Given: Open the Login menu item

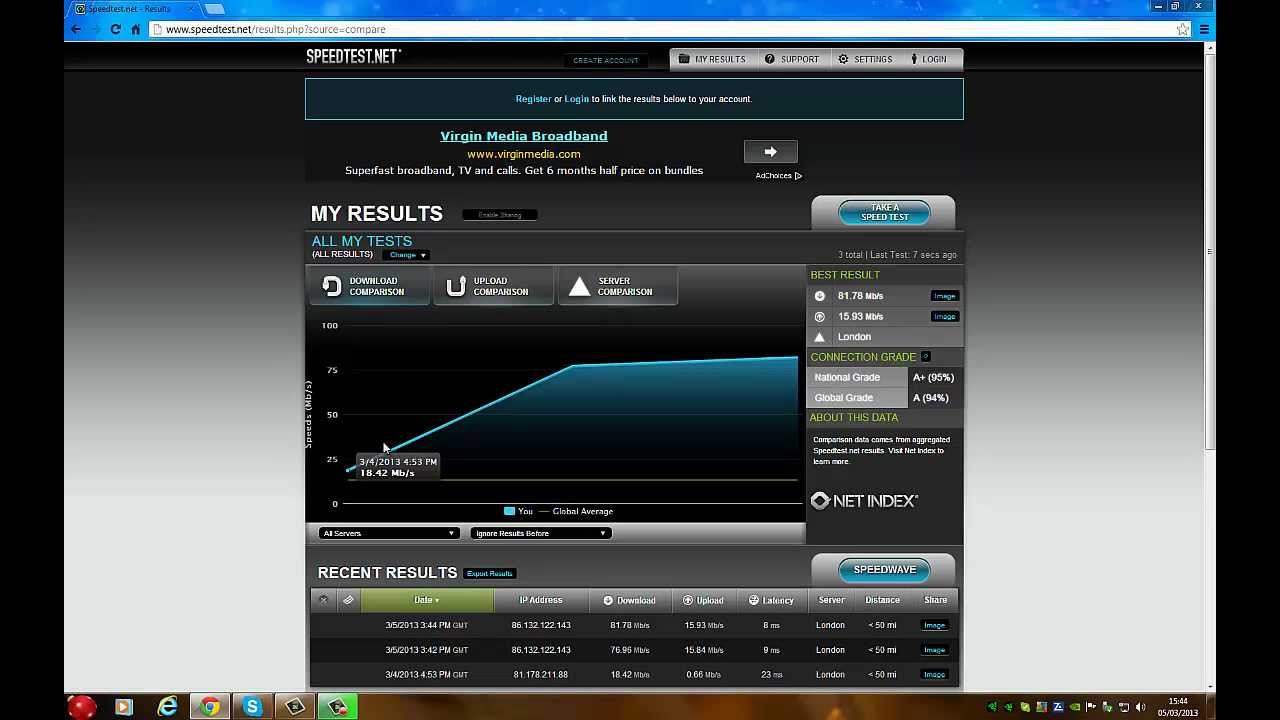Looking at the screenshot, I should [x=929, y=59].
